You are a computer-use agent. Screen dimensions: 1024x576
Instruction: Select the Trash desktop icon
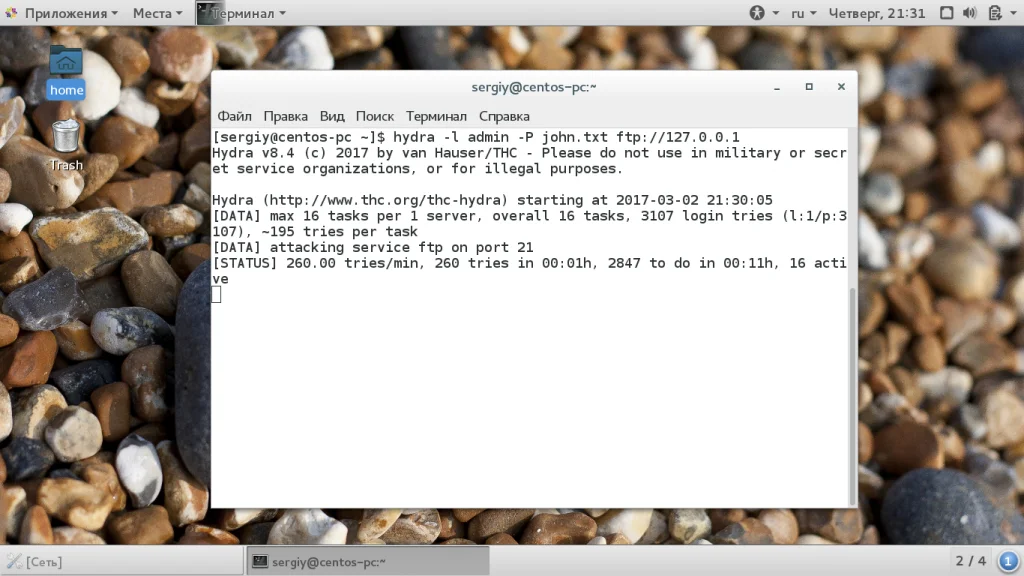tap(66, 145)
